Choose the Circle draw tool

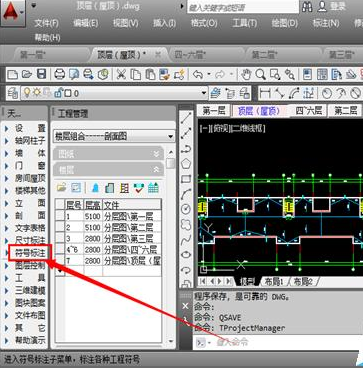(186, 209)
